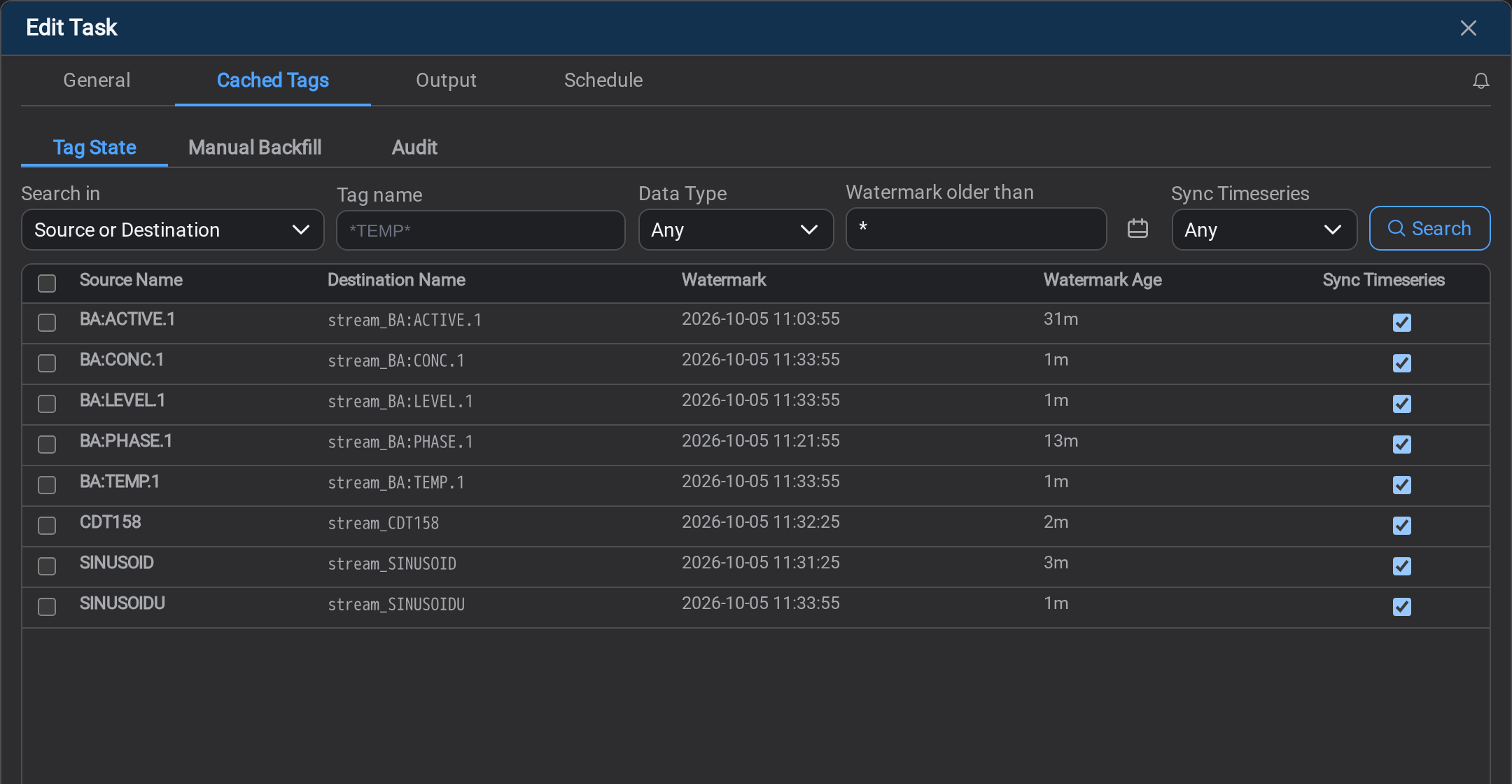Disable Sync Timeseries for SINUSOID row
Image resolution: width=1512 pixels, height=784 pixels.
pos(1401,566)
